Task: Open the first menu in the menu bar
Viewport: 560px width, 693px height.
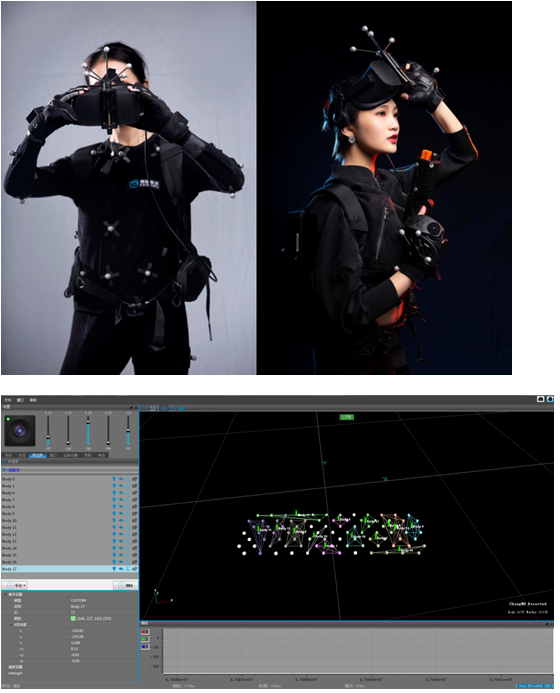Action: 8,400
